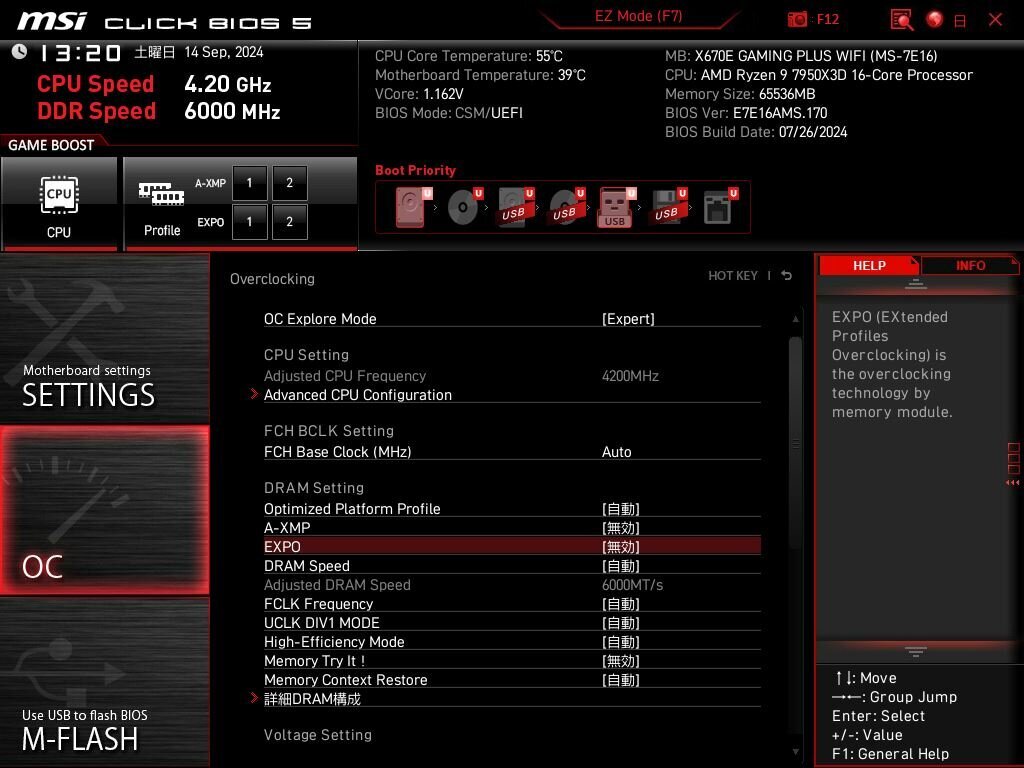Open Memory Try It ! value options

click(x=620, y=661)
